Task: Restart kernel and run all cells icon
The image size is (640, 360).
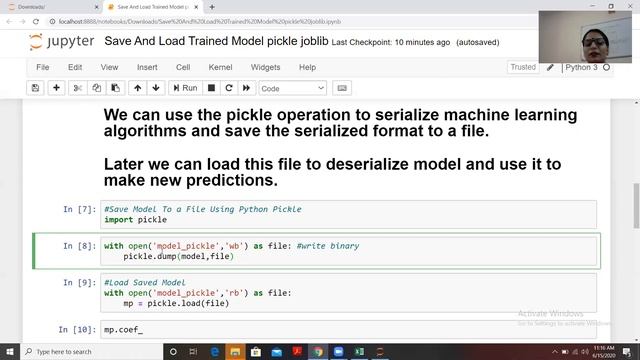Action: 247,88
